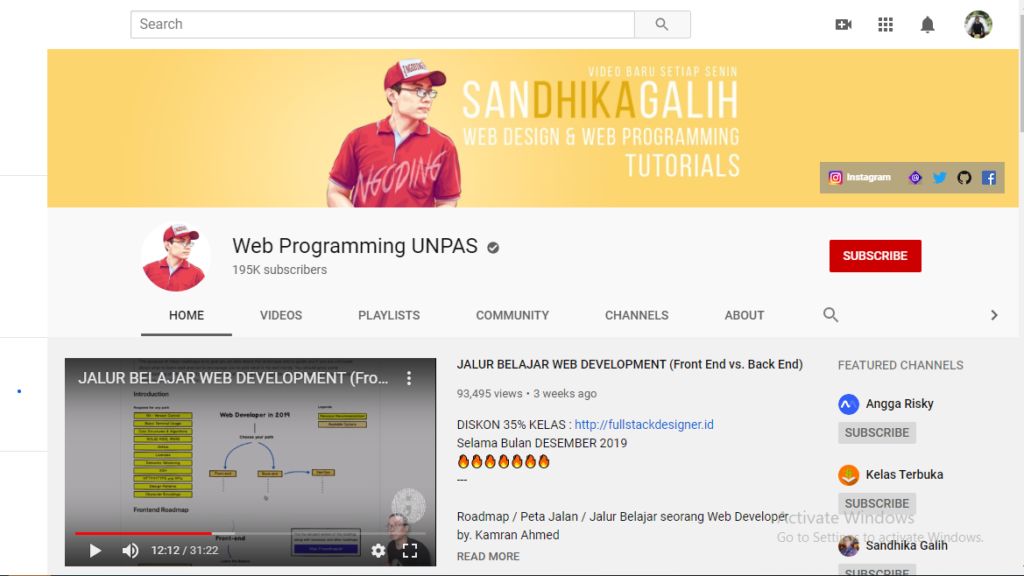Open the Kelas Terbuka channel name
1024x576 pixels.
[x=904, y=475]
